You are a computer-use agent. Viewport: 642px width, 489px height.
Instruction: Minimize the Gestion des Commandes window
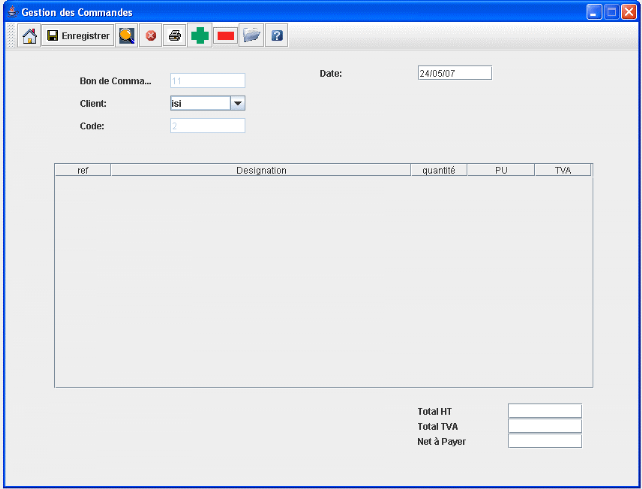tap(594, 12)
